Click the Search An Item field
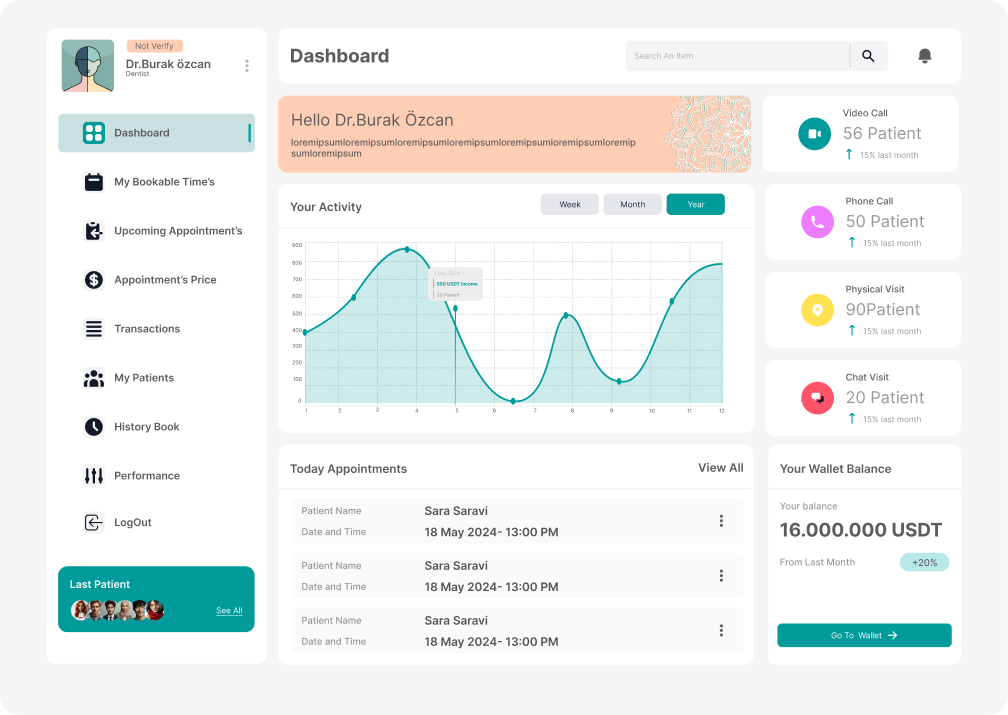The width and height of the screenshot is (1008, 715). [738, 56]
